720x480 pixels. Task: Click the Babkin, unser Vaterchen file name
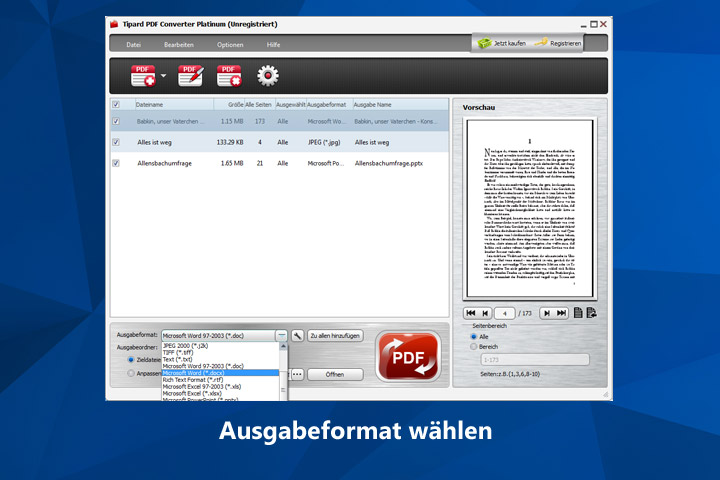pyautogui.click(x=170, y=121)
